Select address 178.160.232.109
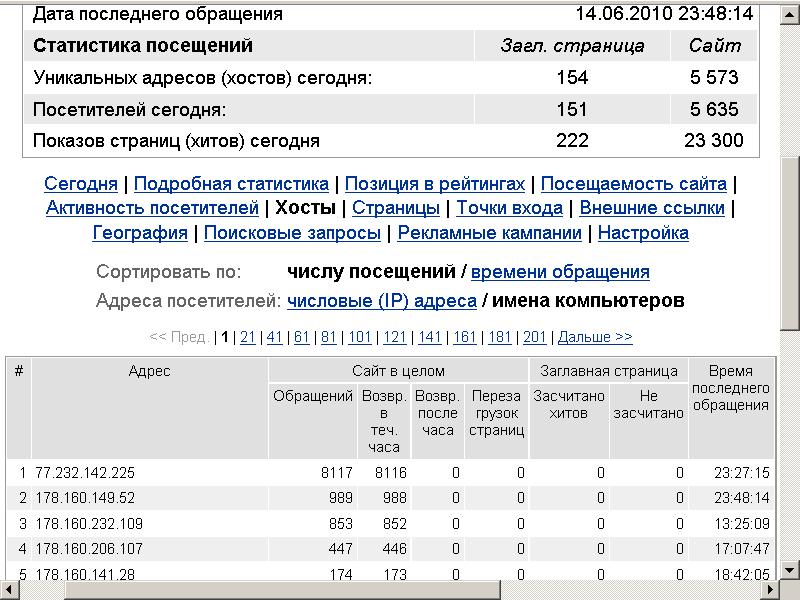 pos(89,524)
